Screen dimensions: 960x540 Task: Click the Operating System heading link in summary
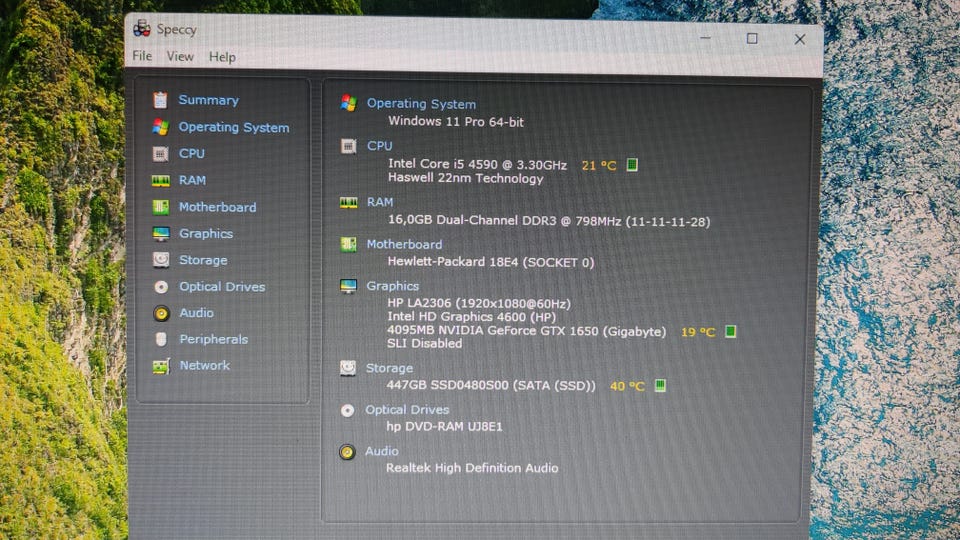click(421, 103)
